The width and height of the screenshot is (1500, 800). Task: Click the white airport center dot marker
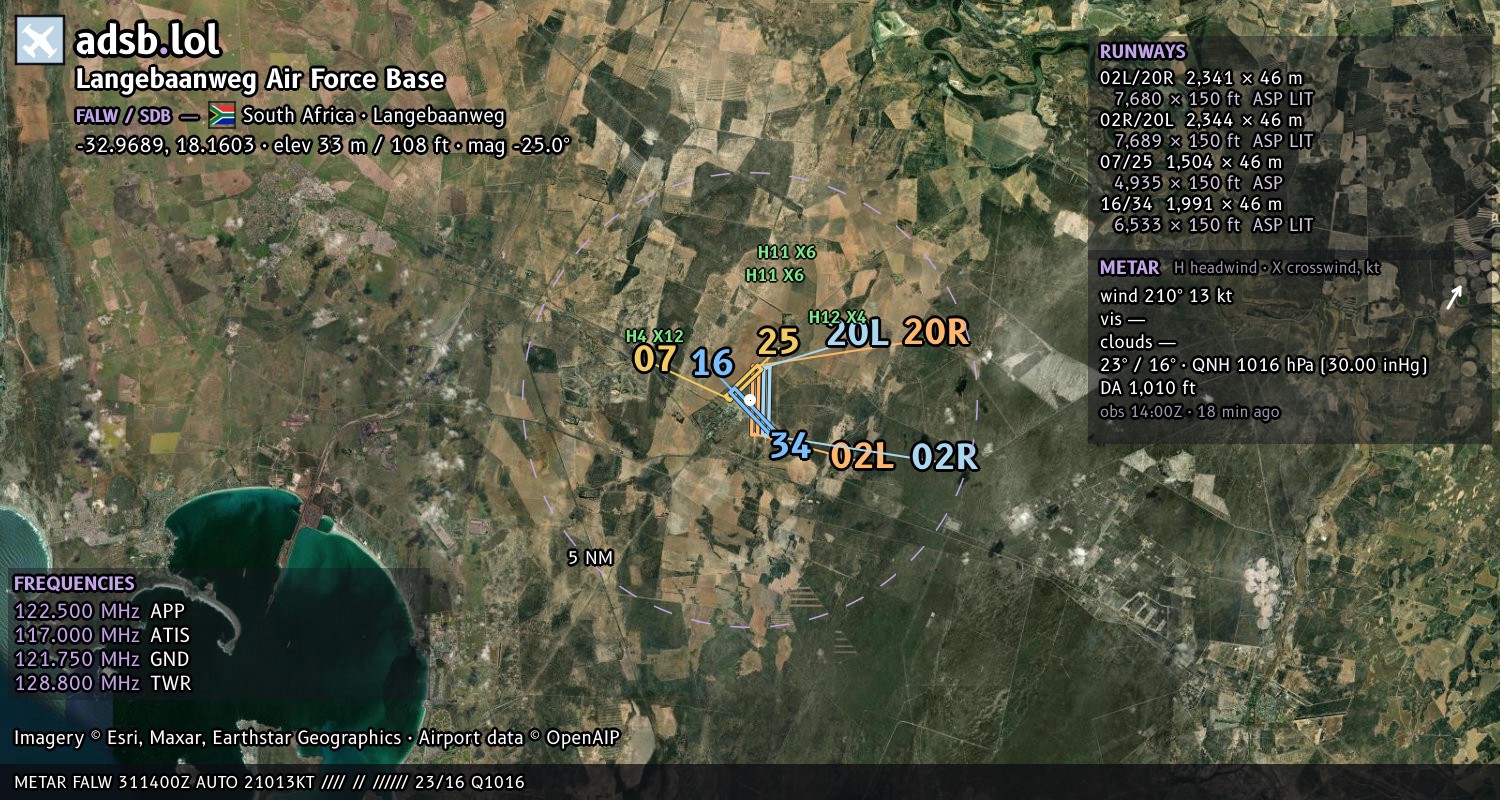coord(750,399)
